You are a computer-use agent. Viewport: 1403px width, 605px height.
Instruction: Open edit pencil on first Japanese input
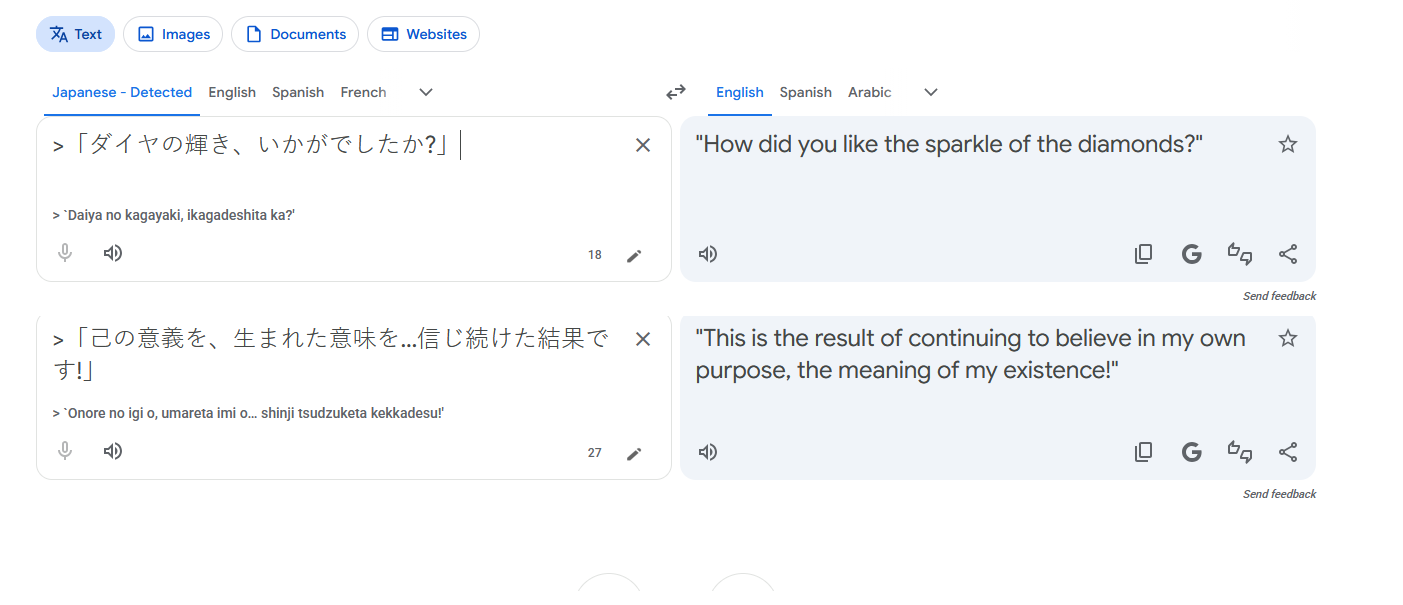633,256
